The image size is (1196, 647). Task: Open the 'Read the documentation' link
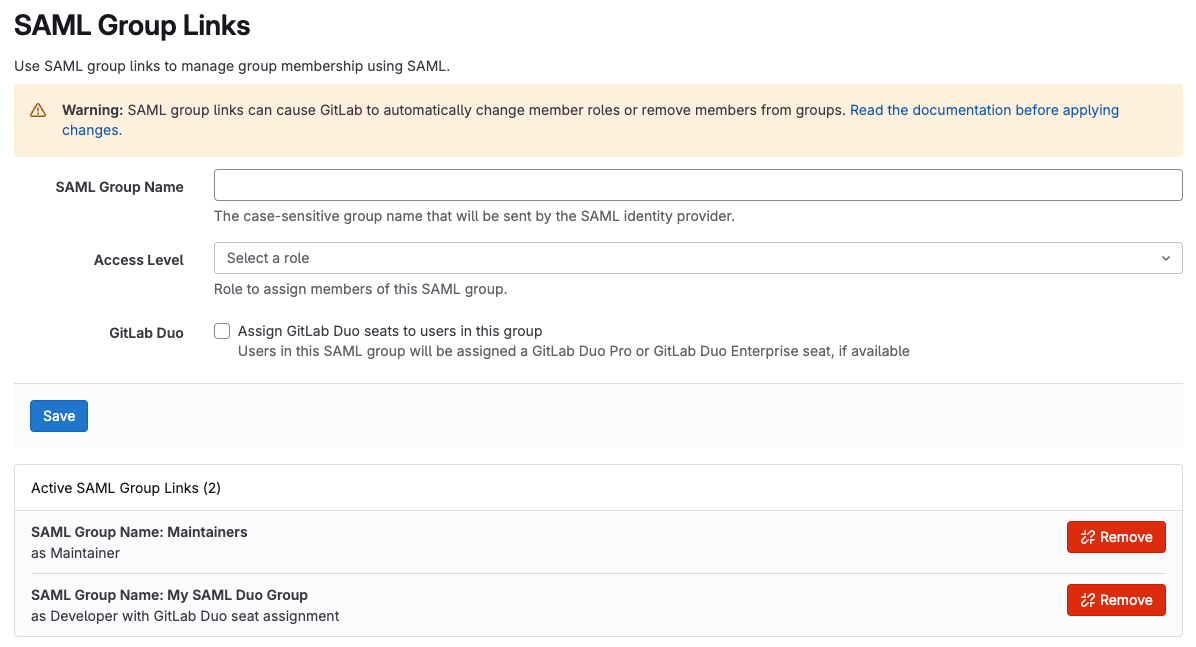[984, 110]
